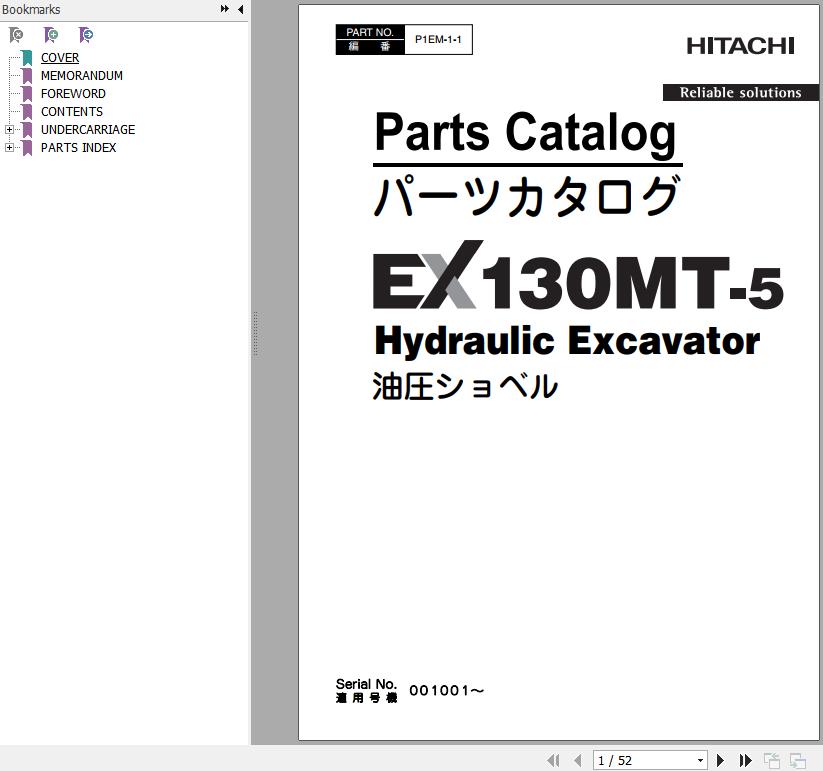Click the previous view icon
Viewport: 823px width, 771px height.
tap(772, 760)
